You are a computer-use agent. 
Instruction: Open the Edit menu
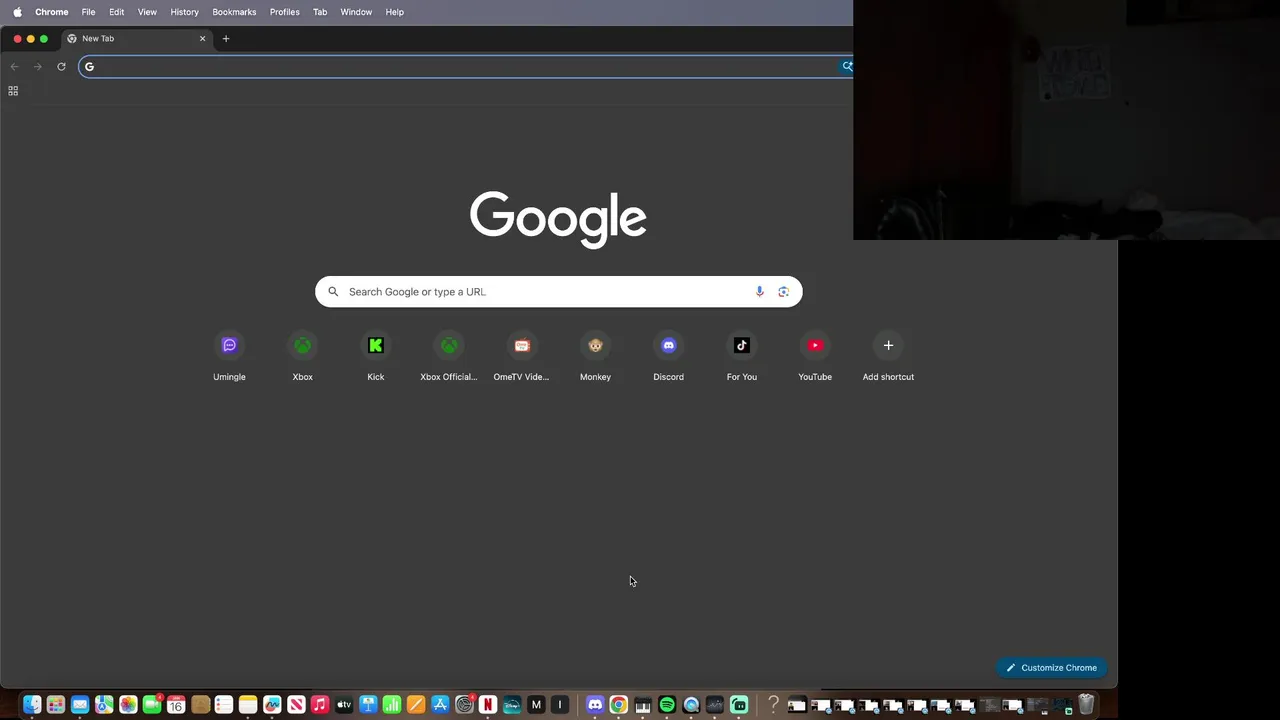(116, 12)
